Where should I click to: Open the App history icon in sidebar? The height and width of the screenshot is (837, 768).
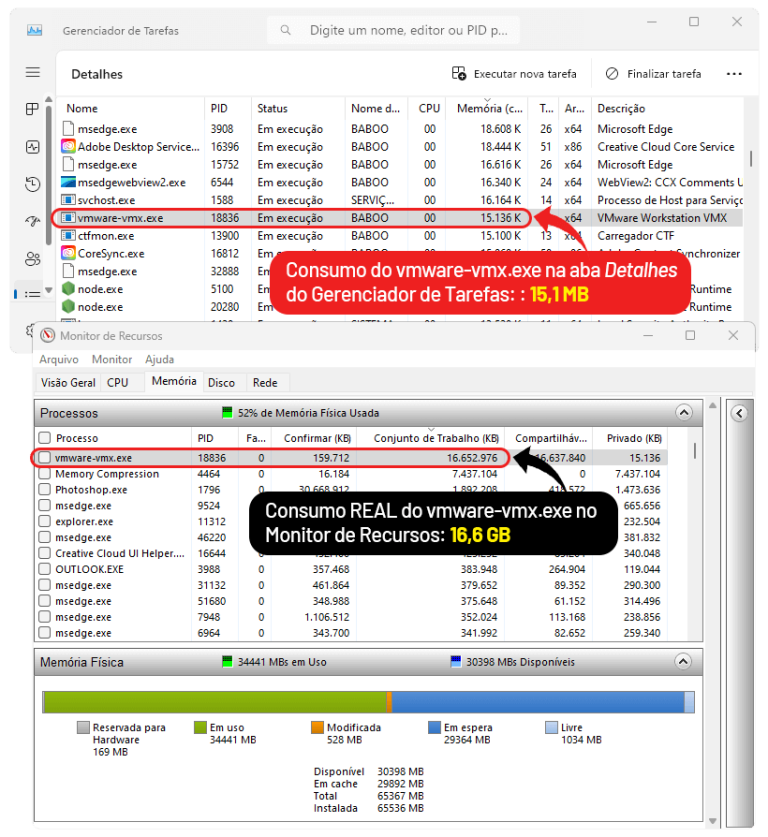click(33, 184)
